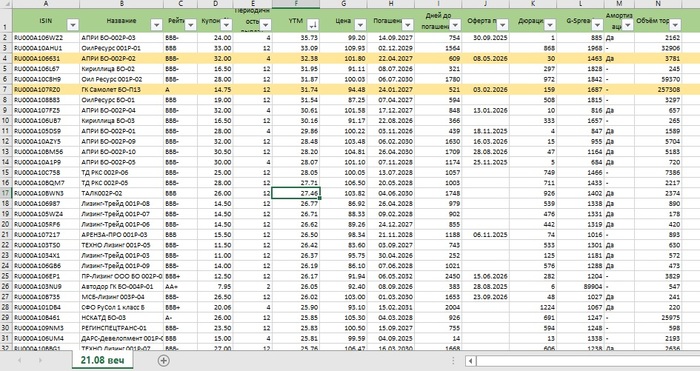Select column B header
700x371 pixels.
[121, 4]
